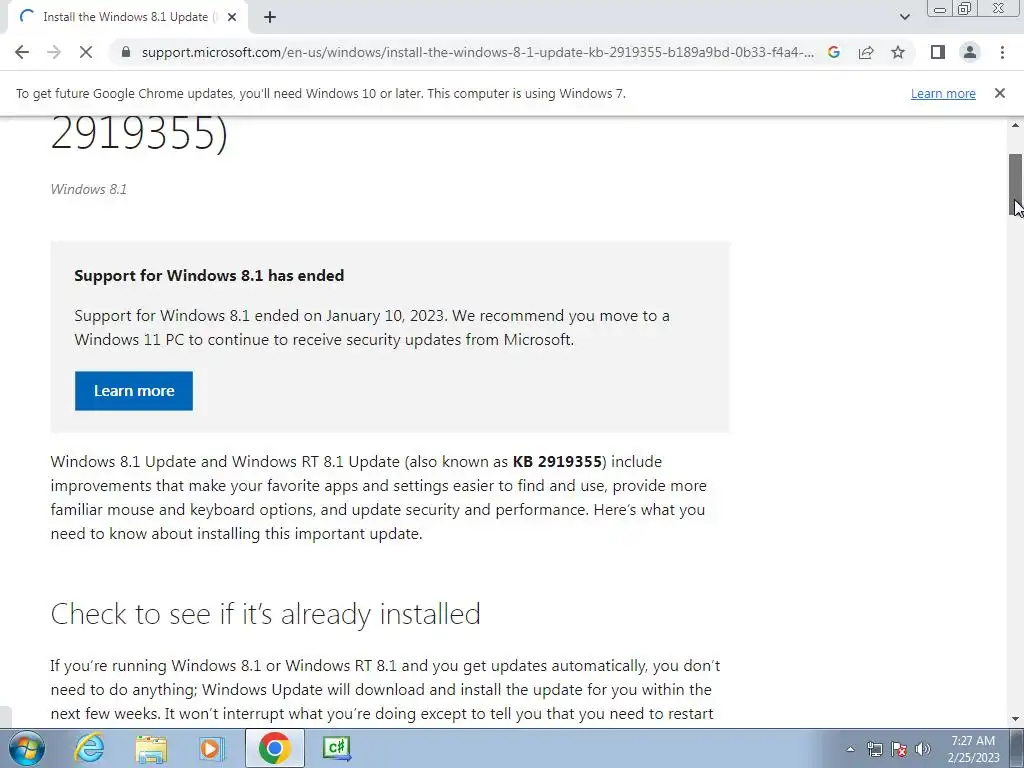The image size is (1024, 768).
Task: Click the forward navigation arrow
Action: pyautogui.click(x=54, y=52)
